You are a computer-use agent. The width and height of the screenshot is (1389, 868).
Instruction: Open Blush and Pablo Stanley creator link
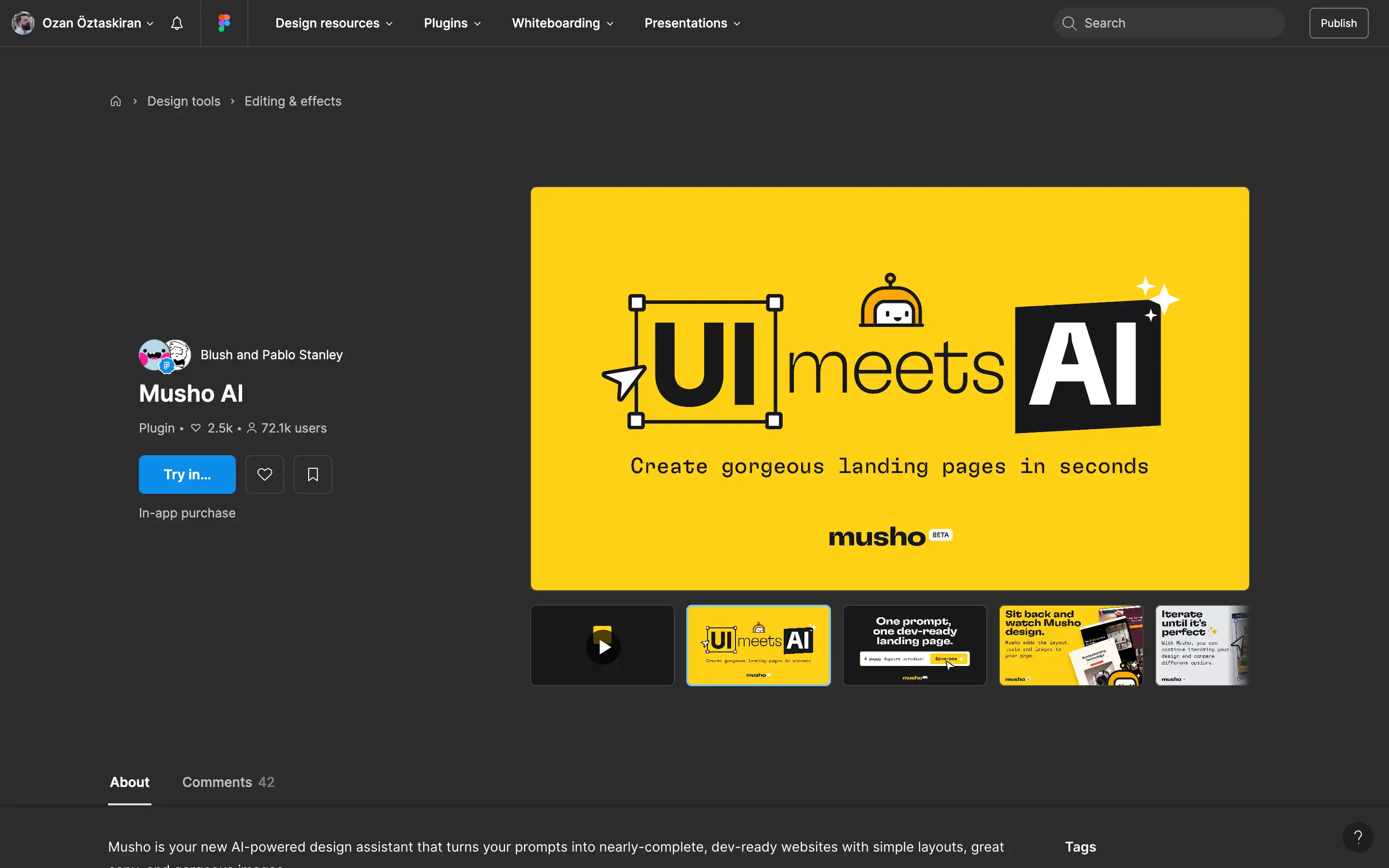[x=272, y=355]
